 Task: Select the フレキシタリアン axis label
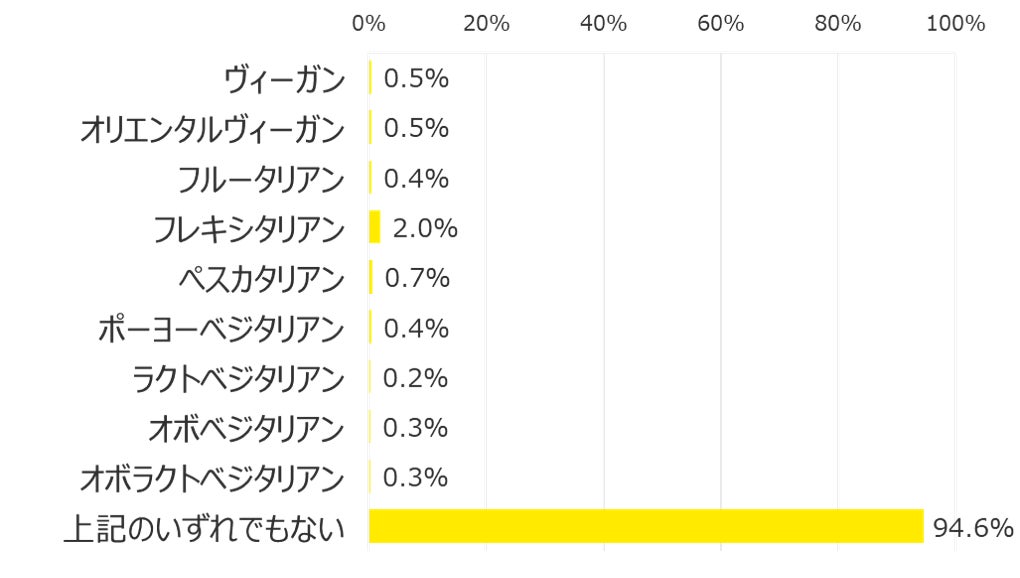(x=249, y=229)
